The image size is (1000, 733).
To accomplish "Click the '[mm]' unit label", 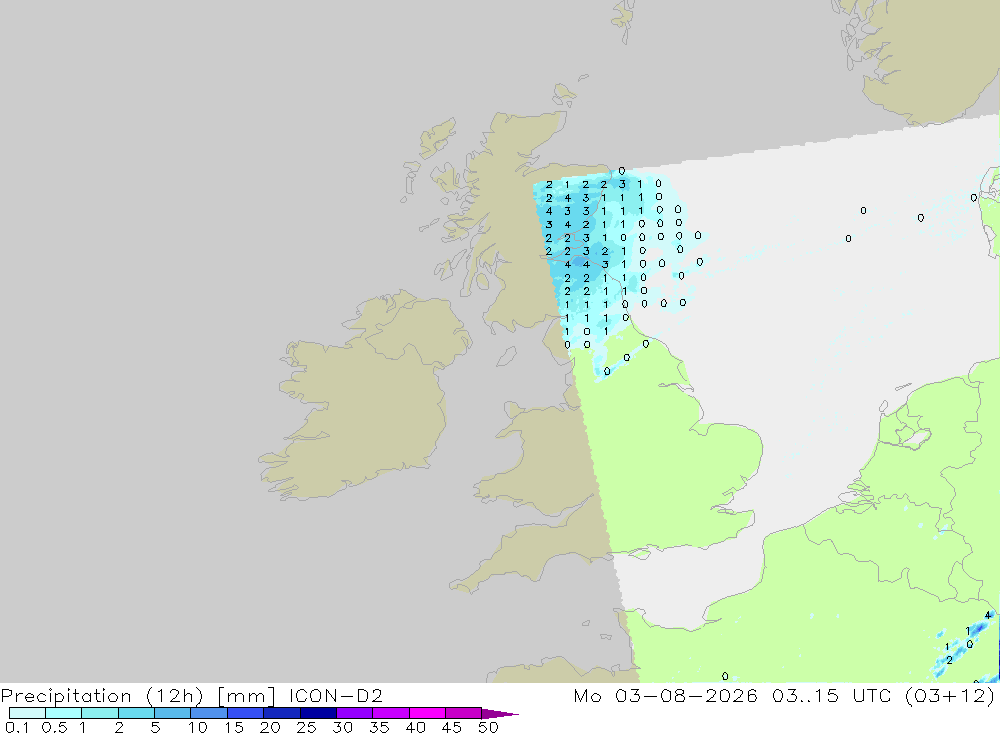I will [246, 696].
